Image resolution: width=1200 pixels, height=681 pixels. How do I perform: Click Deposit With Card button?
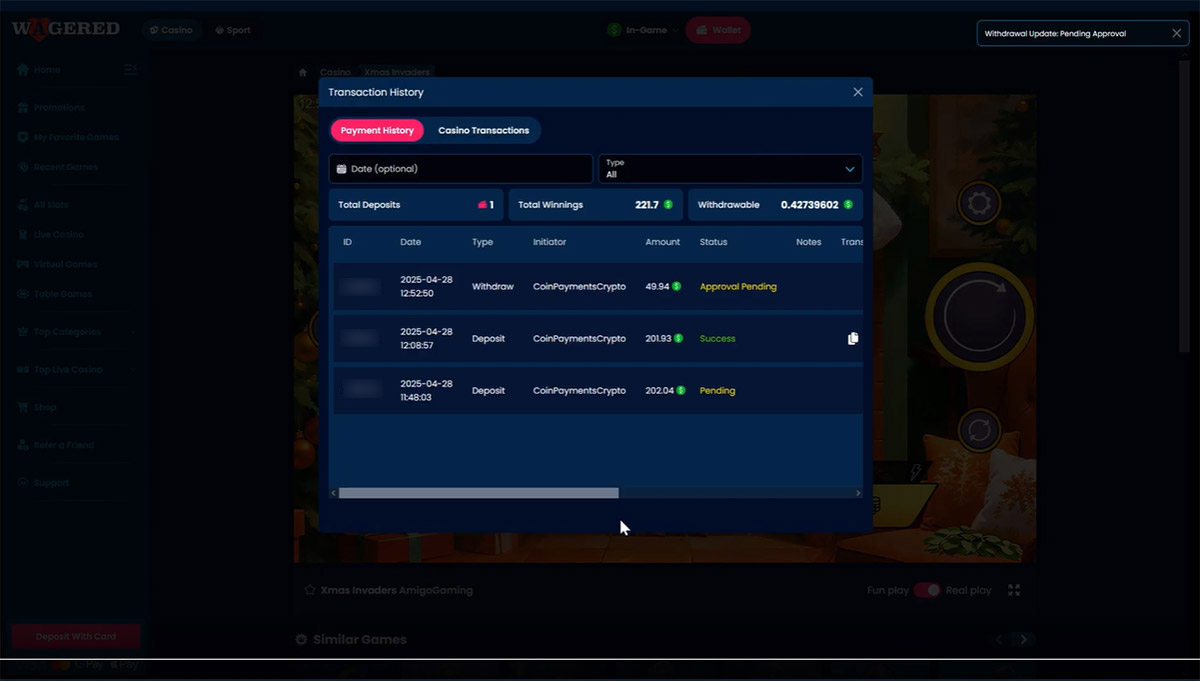[76, 636]
